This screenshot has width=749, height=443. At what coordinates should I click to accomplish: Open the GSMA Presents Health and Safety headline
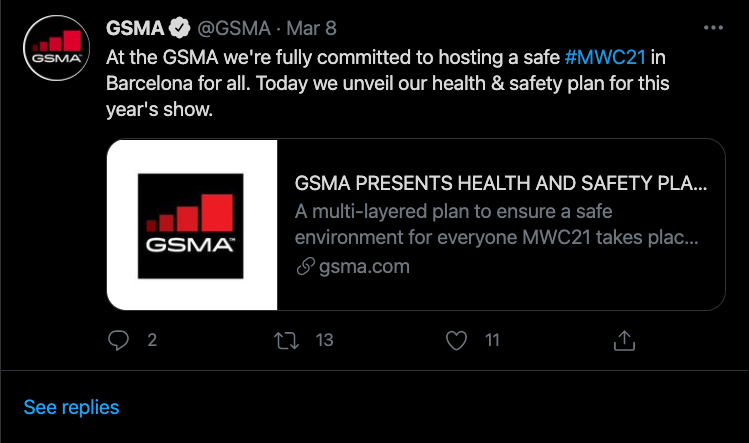coord(501,185)
